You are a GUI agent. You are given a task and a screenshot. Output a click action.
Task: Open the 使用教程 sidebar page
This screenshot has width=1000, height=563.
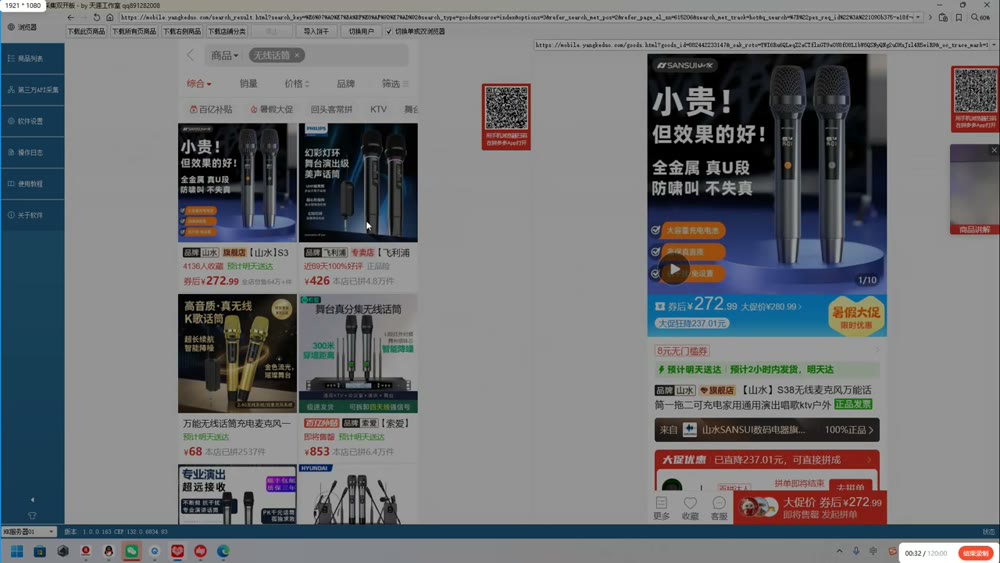pos(32,184)
